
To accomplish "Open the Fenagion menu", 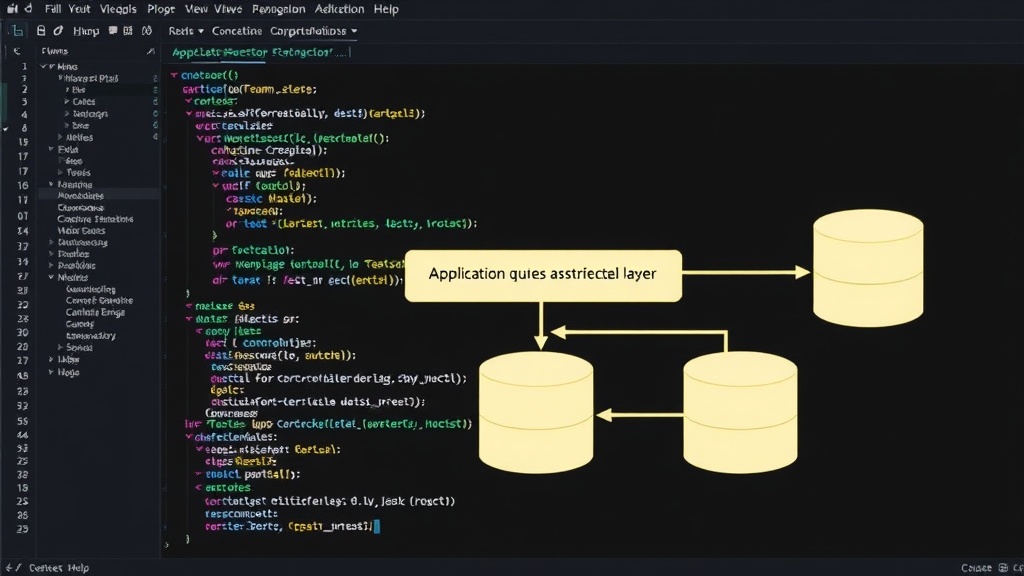I will [x=278, y=9].
